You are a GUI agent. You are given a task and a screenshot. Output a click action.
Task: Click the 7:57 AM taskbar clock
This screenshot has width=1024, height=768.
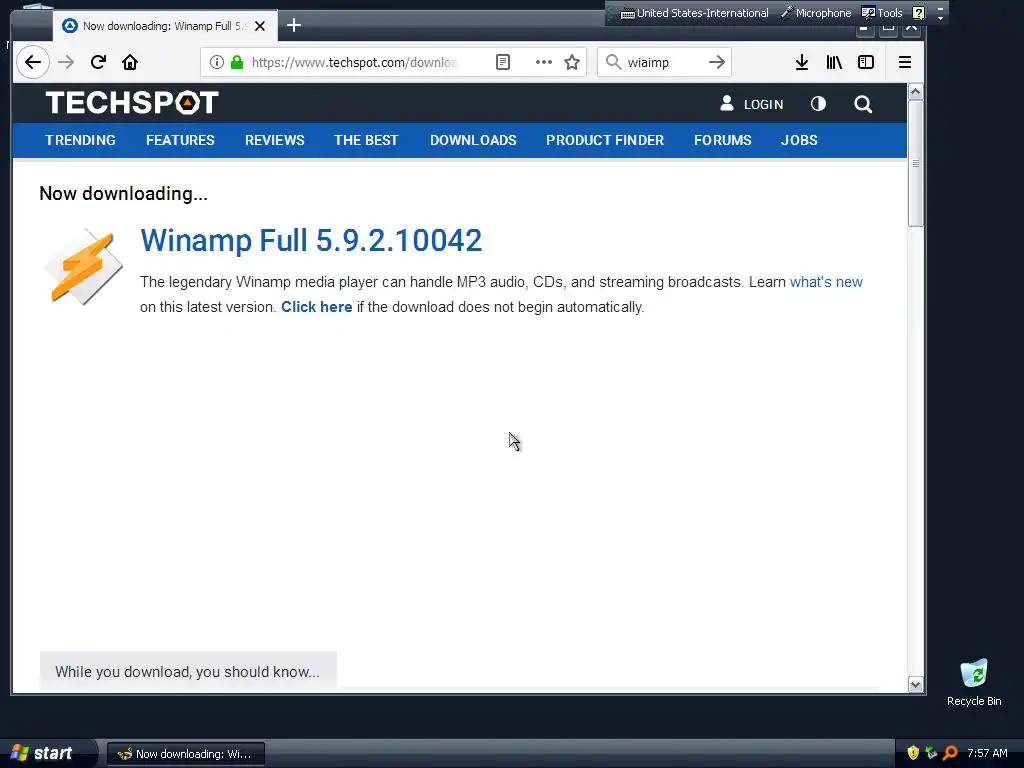click(x=987, y=753)
